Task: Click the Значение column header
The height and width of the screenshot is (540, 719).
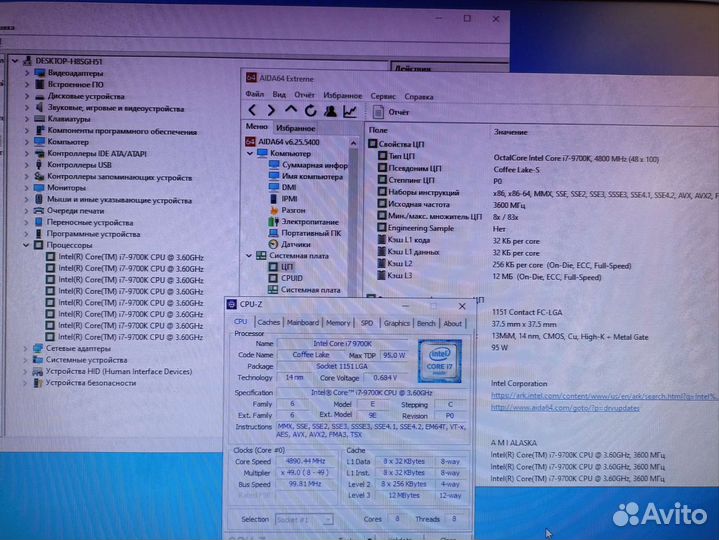Action: (x=510, y=132)
